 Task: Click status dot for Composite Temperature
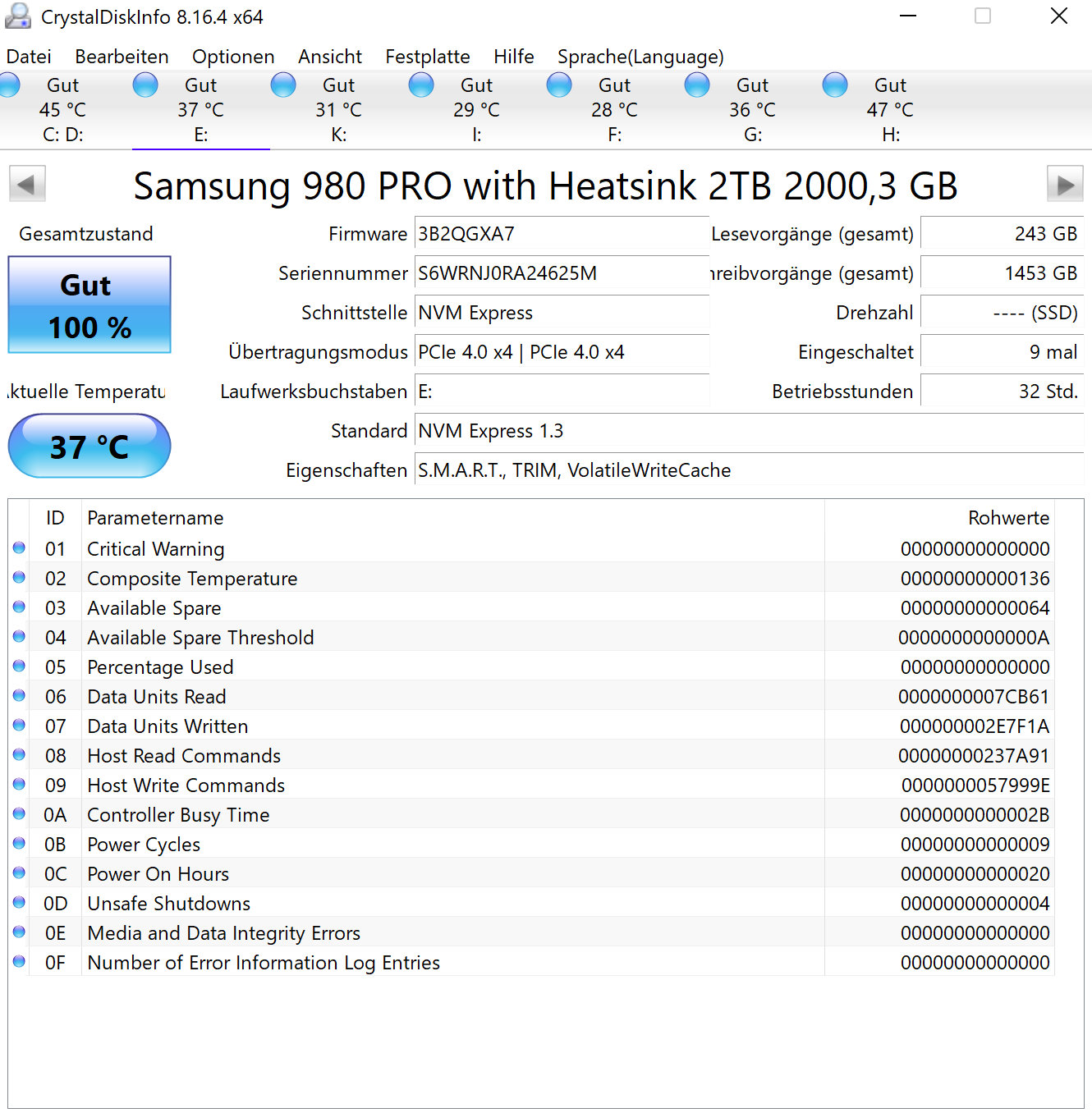tap(19, 577)
